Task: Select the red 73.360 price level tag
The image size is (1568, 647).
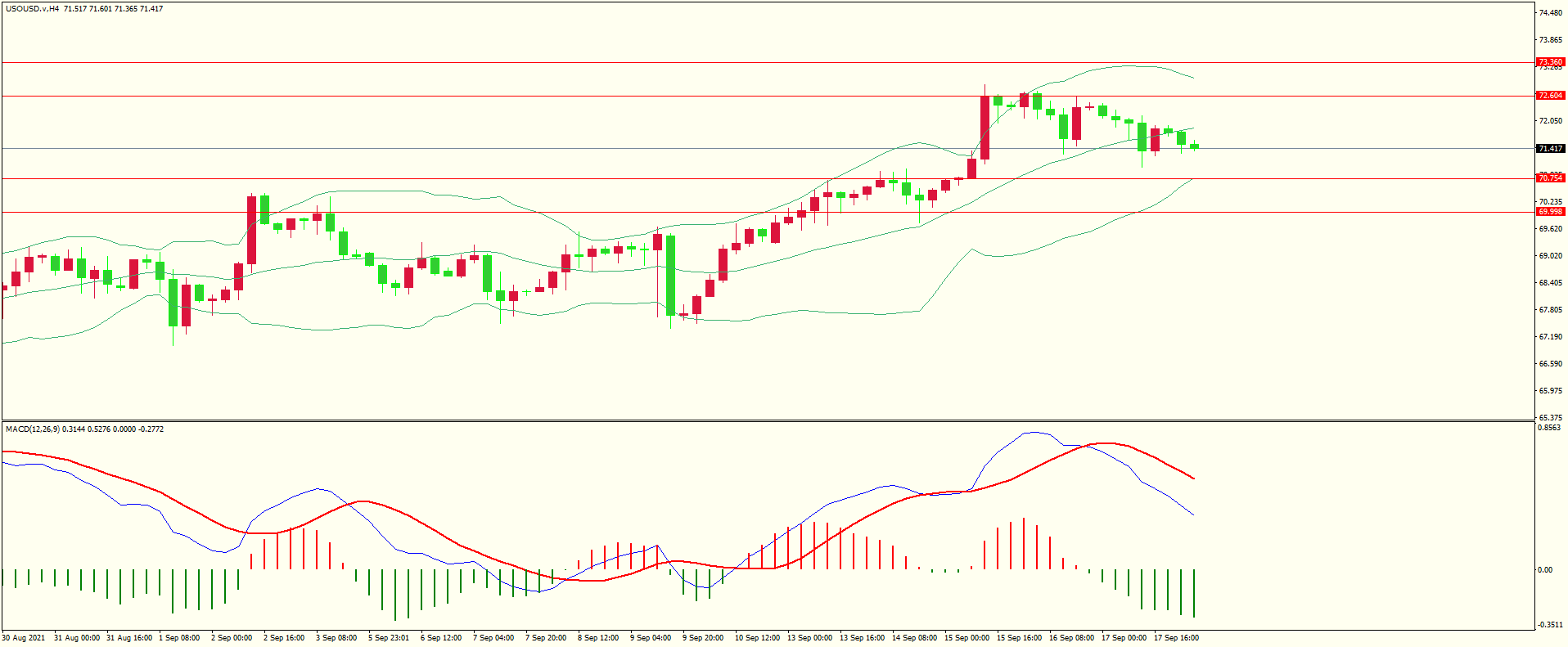Action: click(x=1550, y=62)
